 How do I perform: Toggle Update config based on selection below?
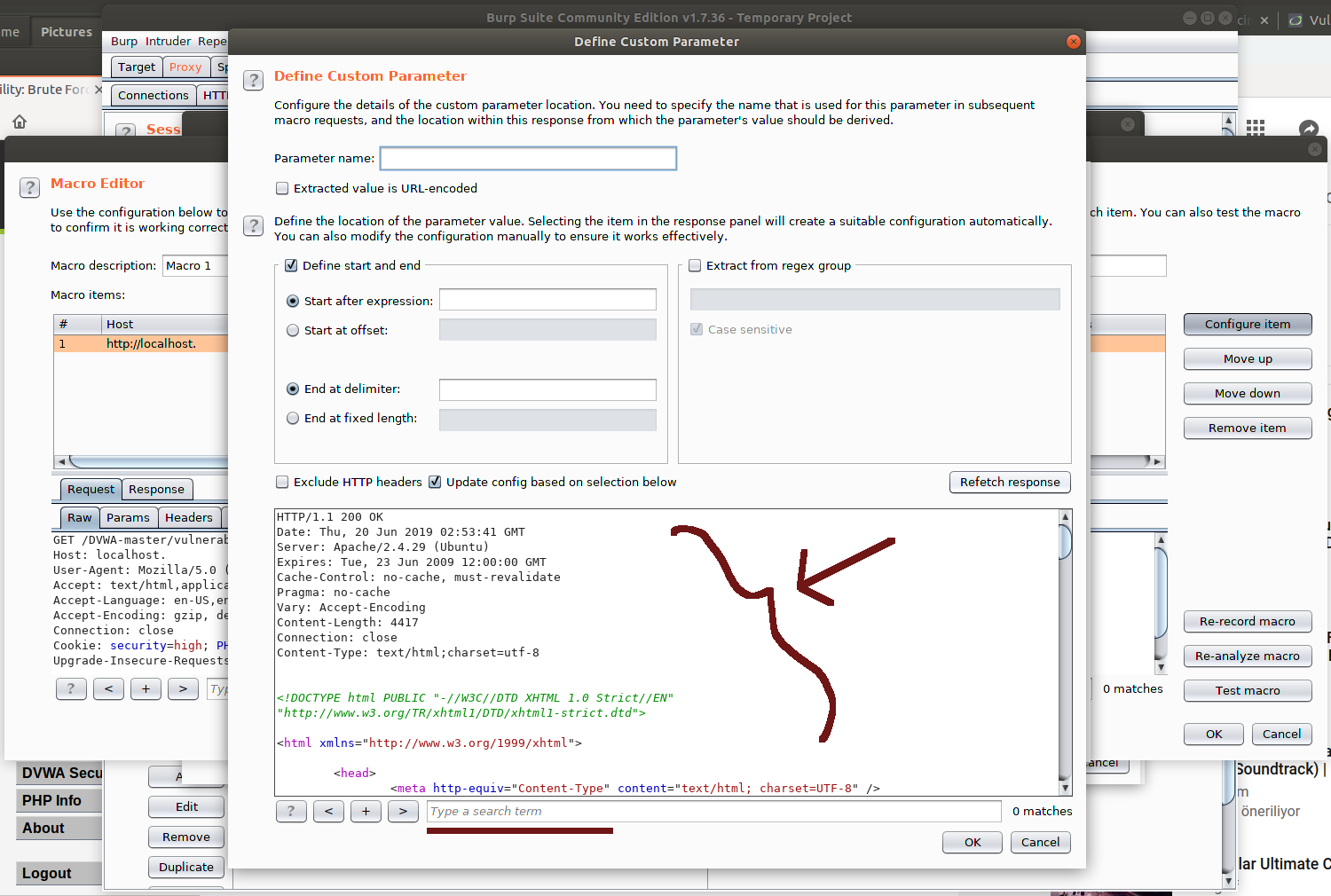coord(435,482)
